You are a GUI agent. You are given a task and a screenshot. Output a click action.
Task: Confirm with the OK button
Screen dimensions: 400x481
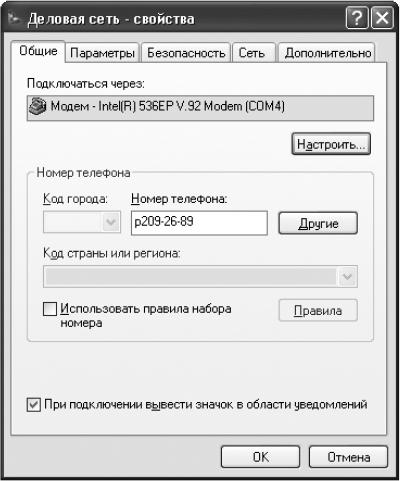point(260,457)
